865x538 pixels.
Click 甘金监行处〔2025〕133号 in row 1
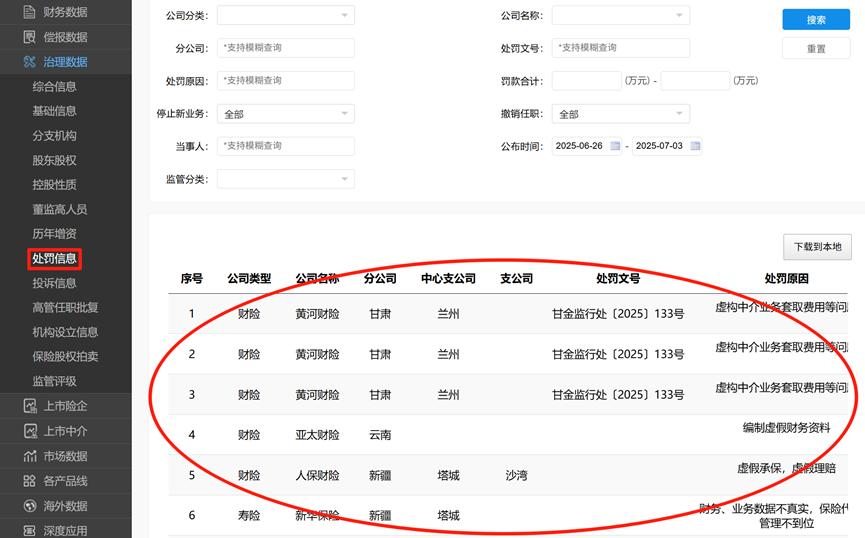(x=618, y=314)
